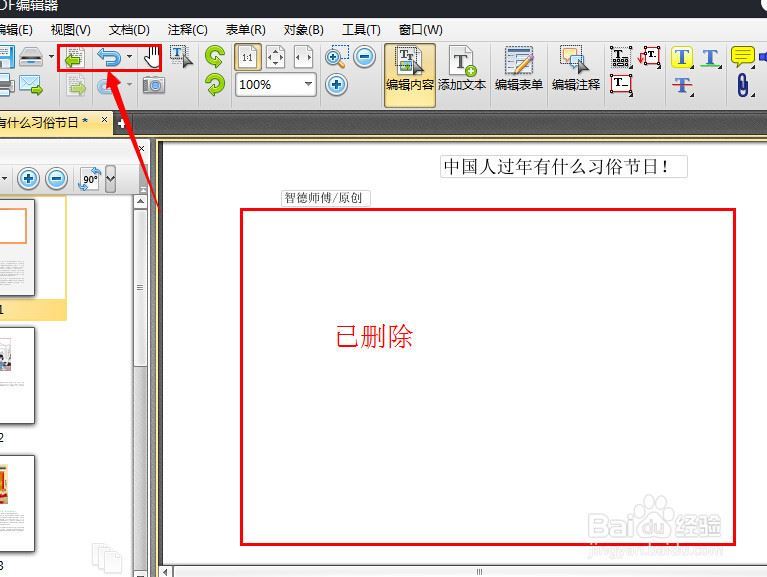The width and height of the screenshot is (767, 577).
Task: Open the undo history dropdown arrow
Action: [130, 57]
